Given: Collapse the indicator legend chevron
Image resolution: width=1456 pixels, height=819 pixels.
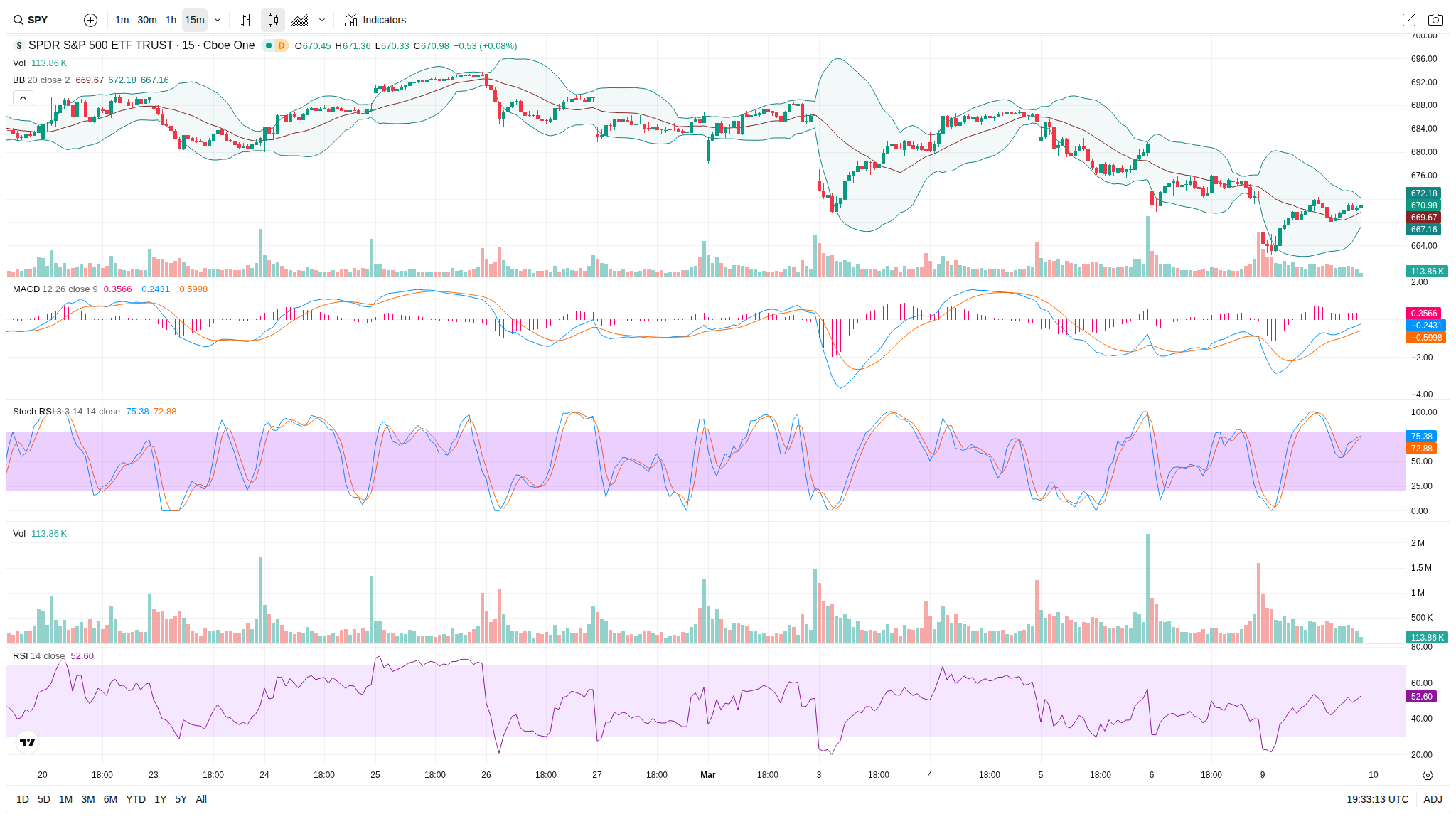Looking at the screenshot, I should tap(23, 98).
